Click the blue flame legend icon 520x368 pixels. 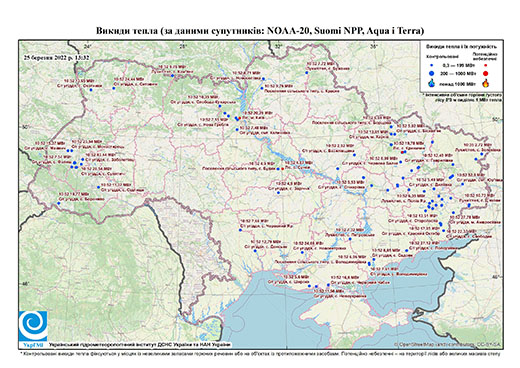pyautogui.click(x=432, y=83)
